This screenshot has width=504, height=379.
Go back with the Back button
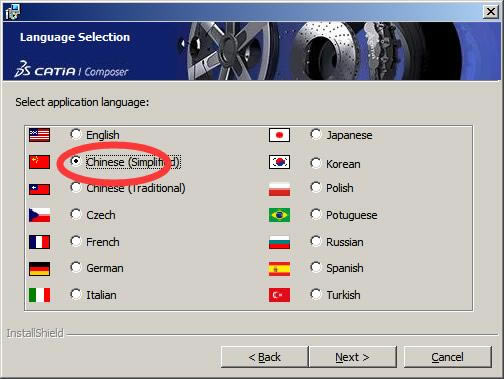pos(265,357)
